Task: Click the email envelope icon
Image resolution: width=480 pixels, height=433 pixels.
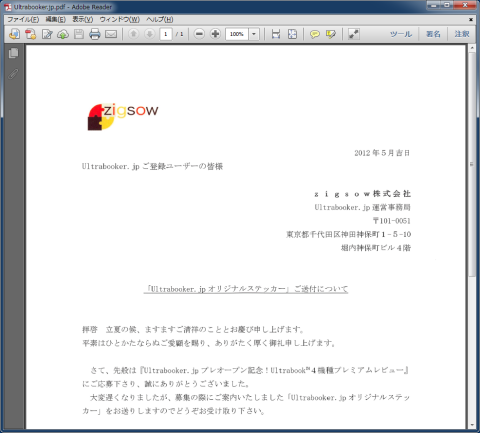Action: click(x=111, y=34)
